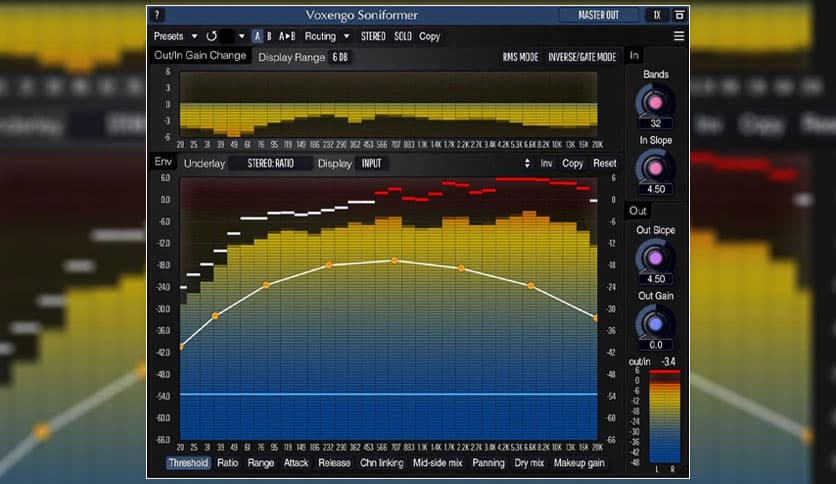Switch to the Attack parameter tab
This screenshot has height=484, width=836.
tap(296, 463)
